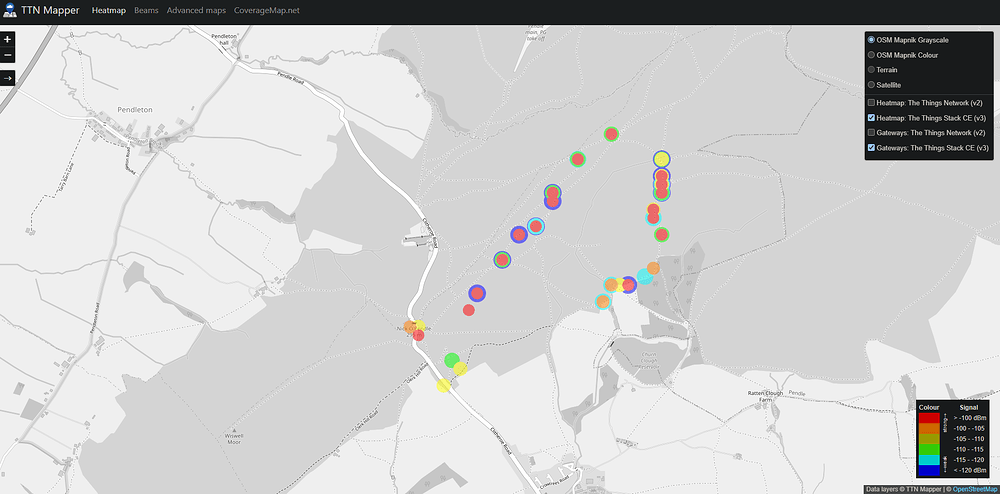Click the bright green heatmap point near Clitheroe Road
The width and height of the screenshot is (1000, 494).
click(452, 361)
